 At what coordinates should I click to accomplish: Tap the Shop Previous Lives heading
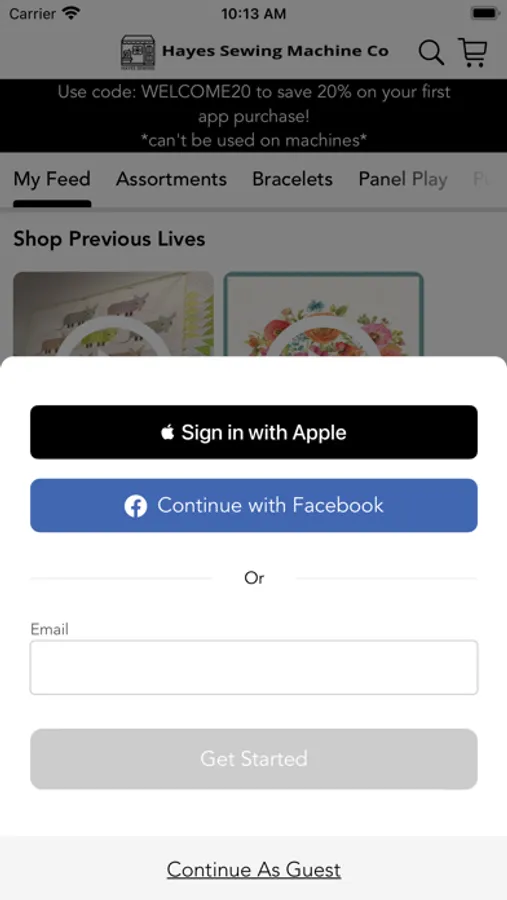point(109,239)
